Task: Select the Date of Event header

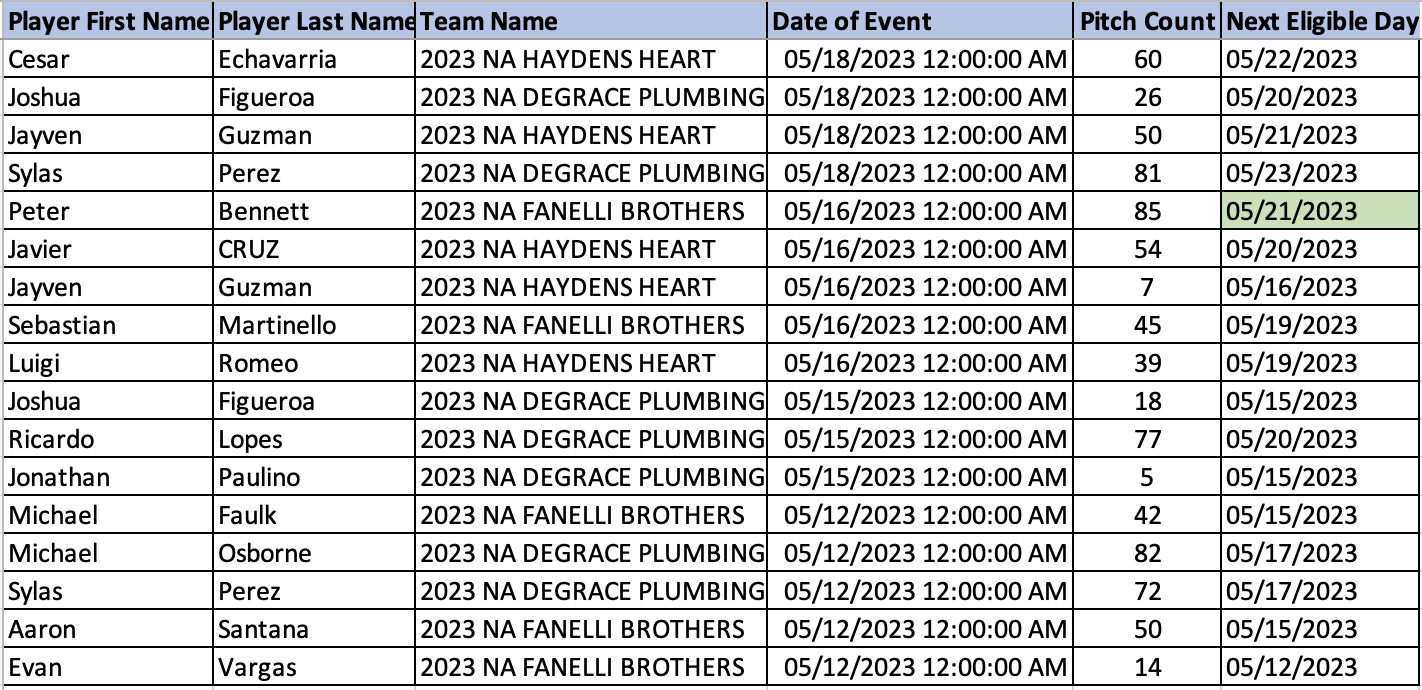Action: click(x=920, y=21)
